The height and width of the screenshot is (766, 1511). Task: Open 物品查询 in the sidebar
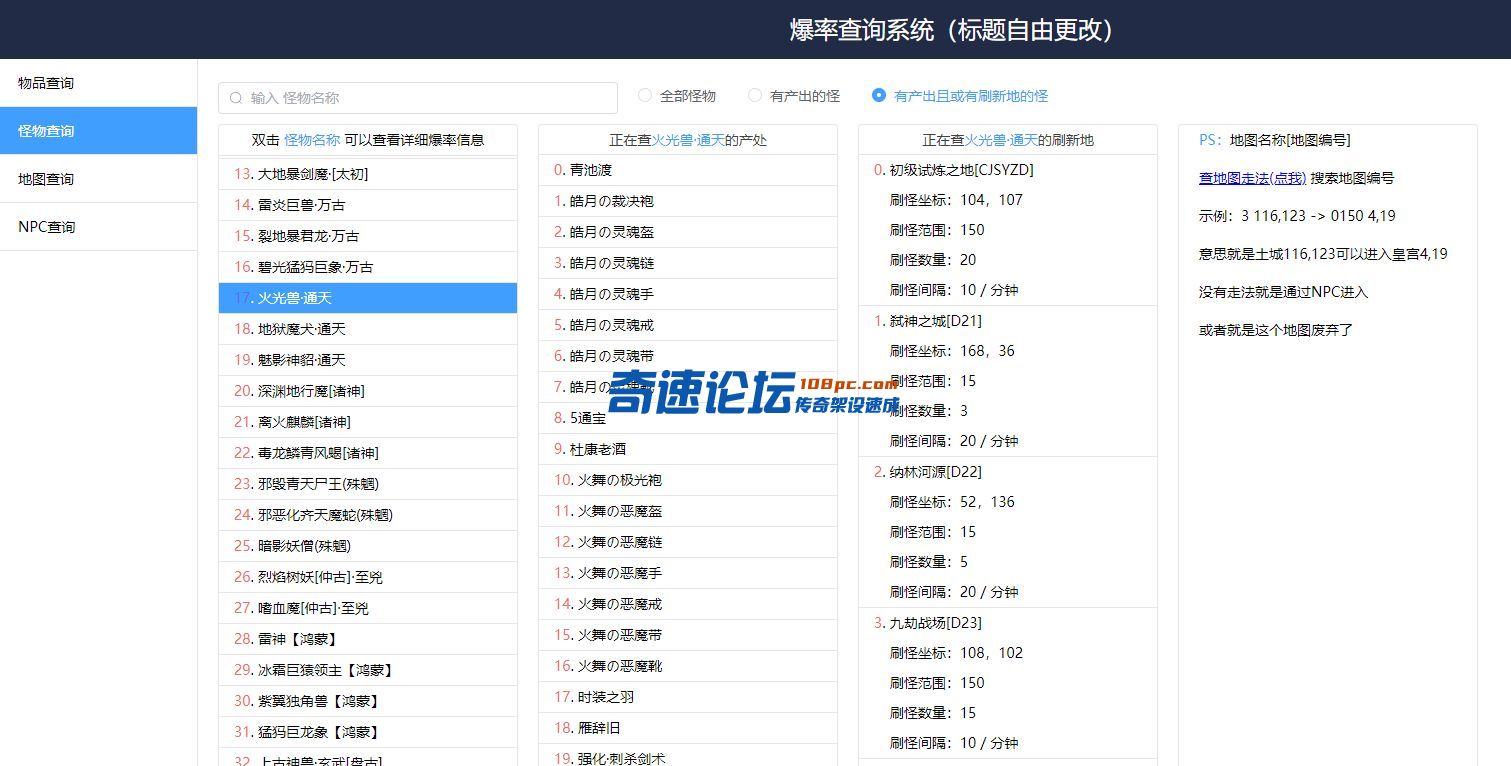pyautogui.click(x=98, y=83)
